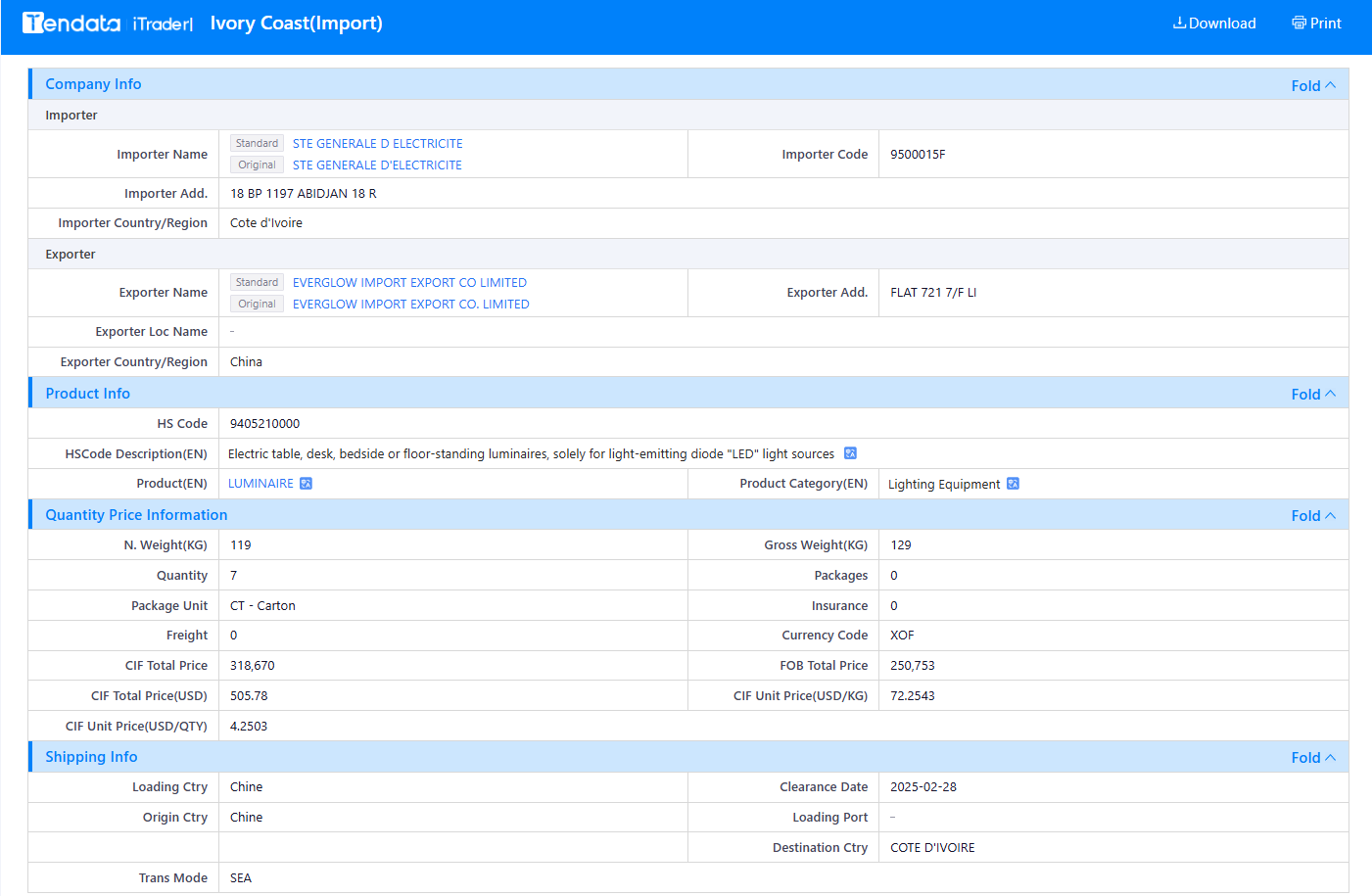
Task: Open EVERGLOW IMPORT EXPORT CO LIMITED link
Action: coord(409,282)
